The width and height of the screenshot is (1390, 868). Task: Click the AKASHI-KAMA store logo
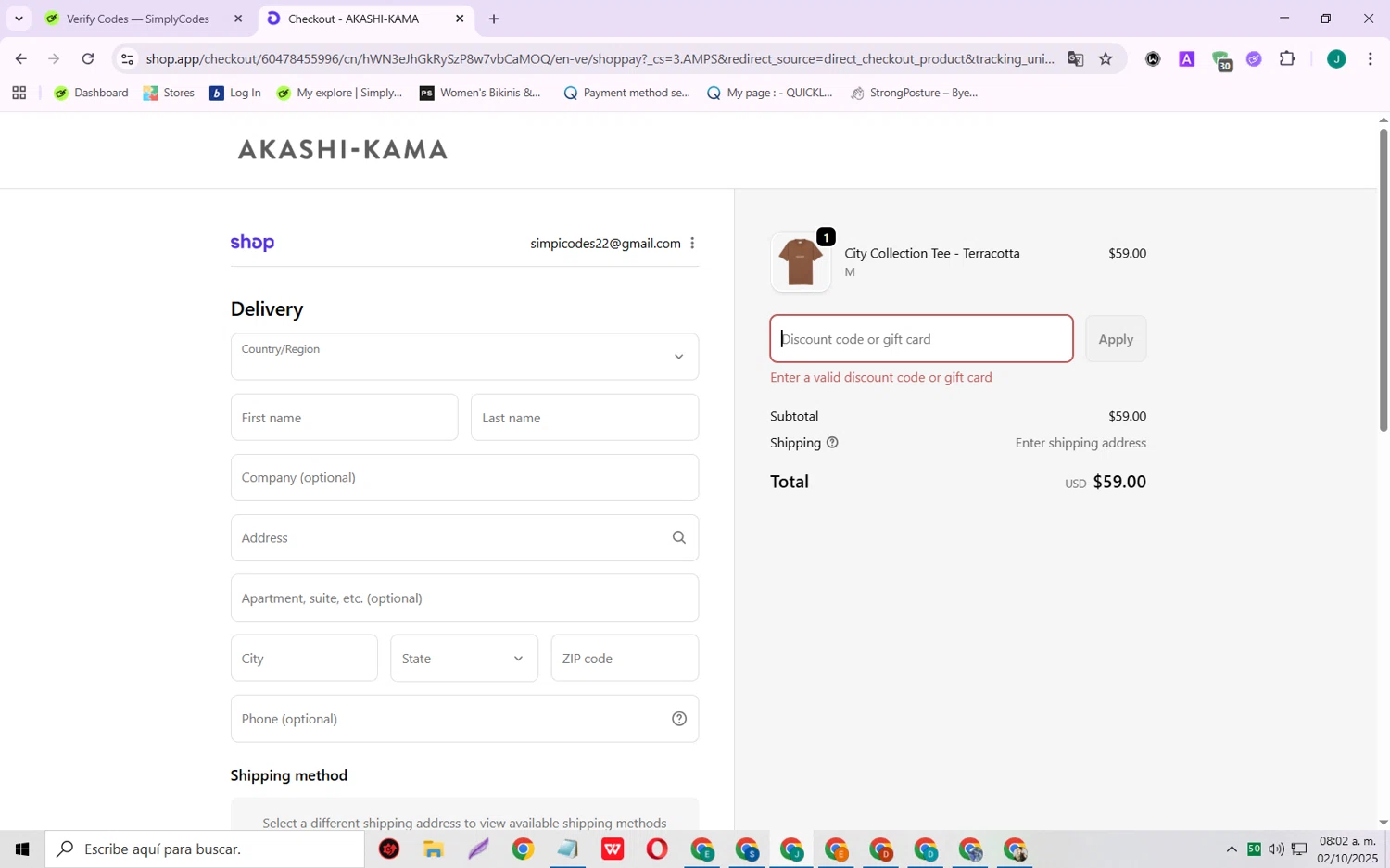click(x=343, y=149)
